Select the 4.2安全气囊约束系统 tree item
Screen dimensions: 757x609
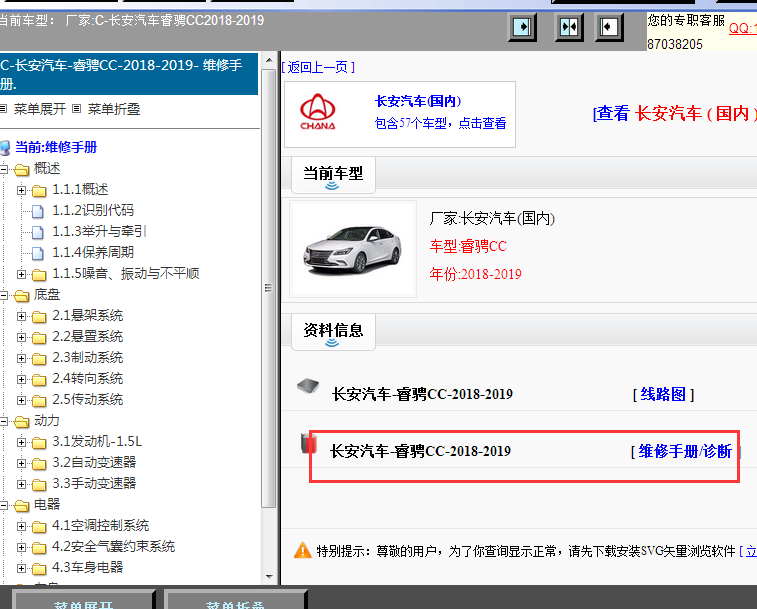[x=113, y=546]
